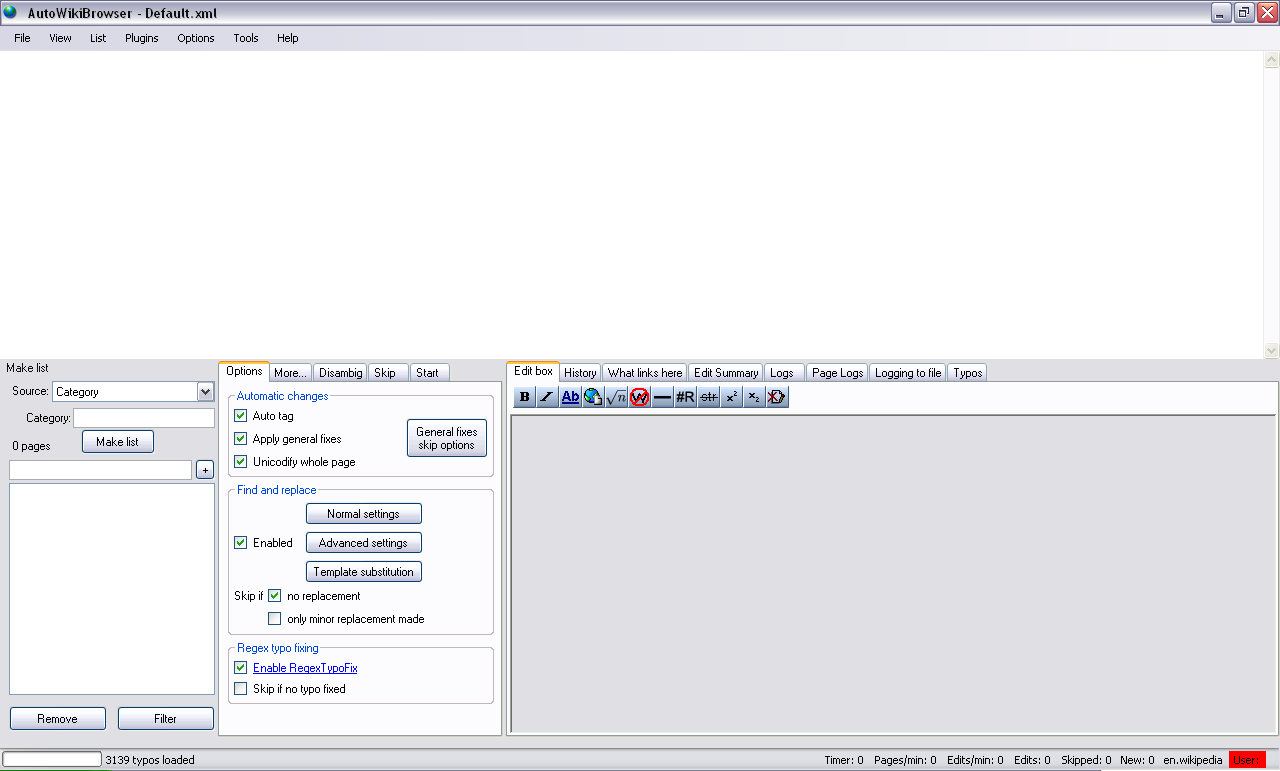Apply strikethrough with the str icon
This screenshot has height=771, width=1280.
tap(708, 397)
